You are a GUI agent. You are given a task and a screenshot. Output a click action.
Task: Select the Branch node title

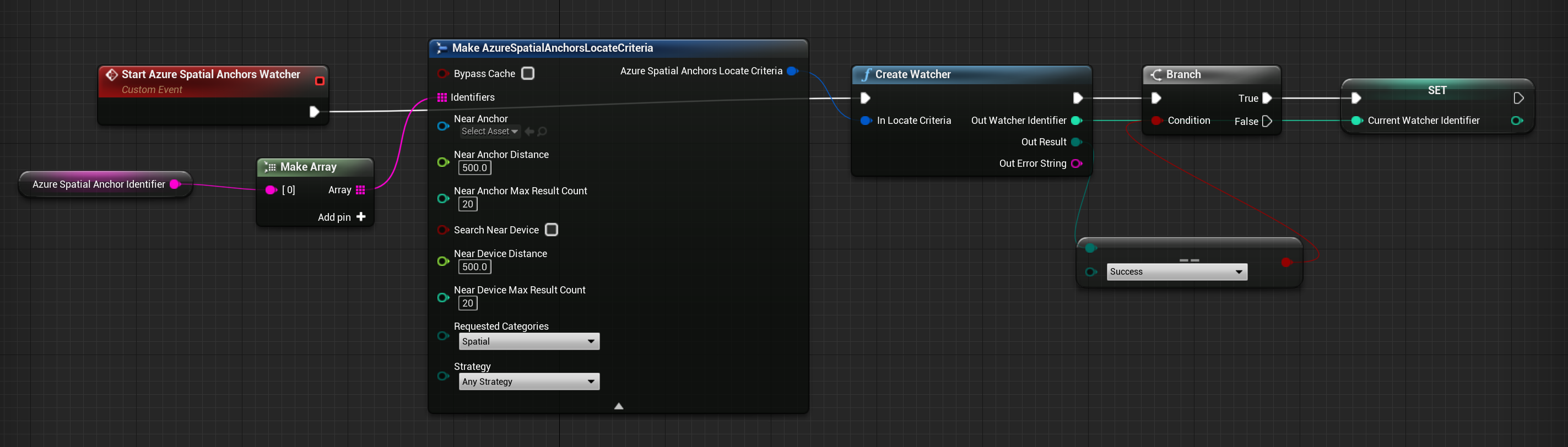point(1183,75)
